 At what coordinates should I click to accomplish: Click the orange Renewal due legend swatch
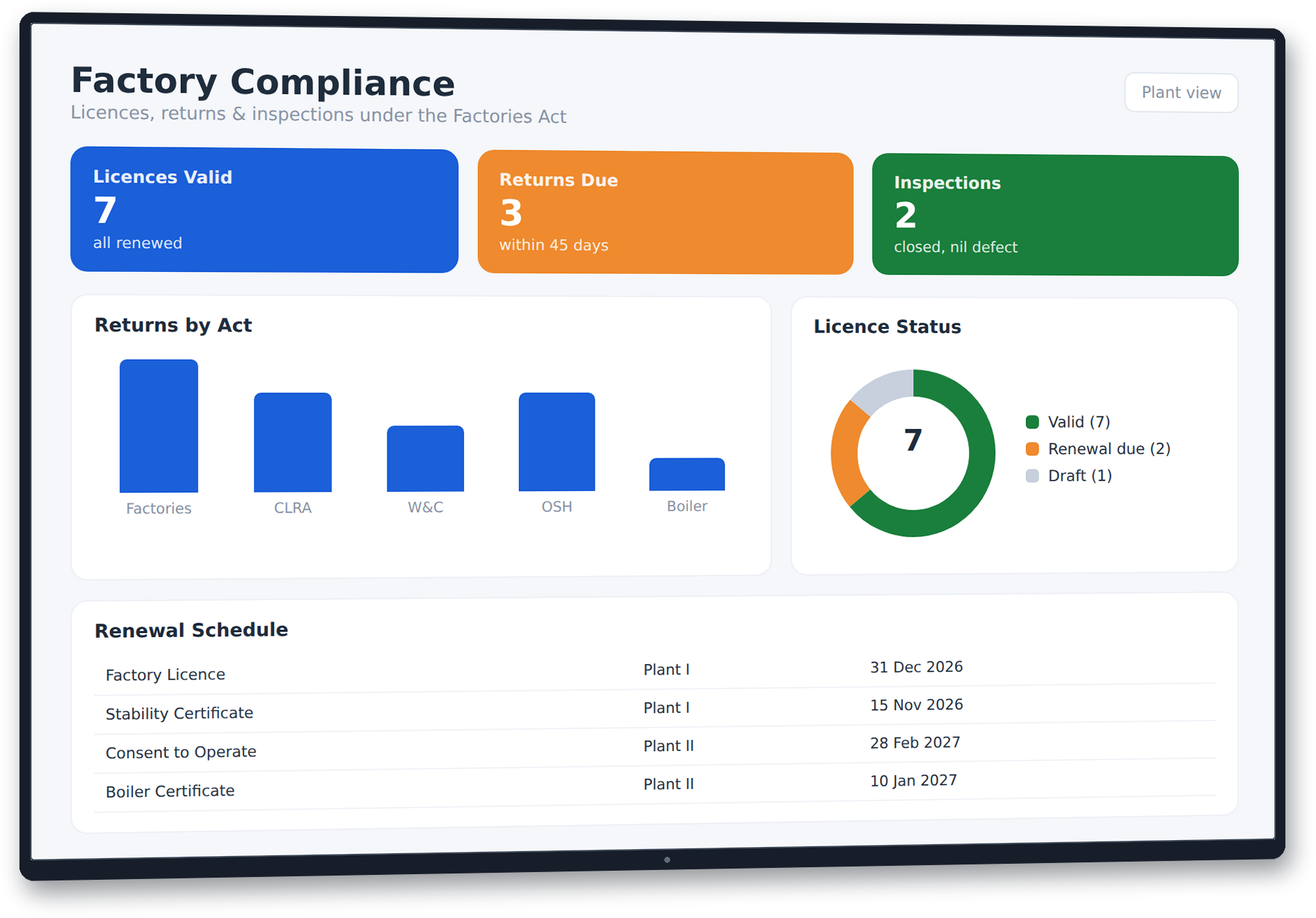(1032, 449)
